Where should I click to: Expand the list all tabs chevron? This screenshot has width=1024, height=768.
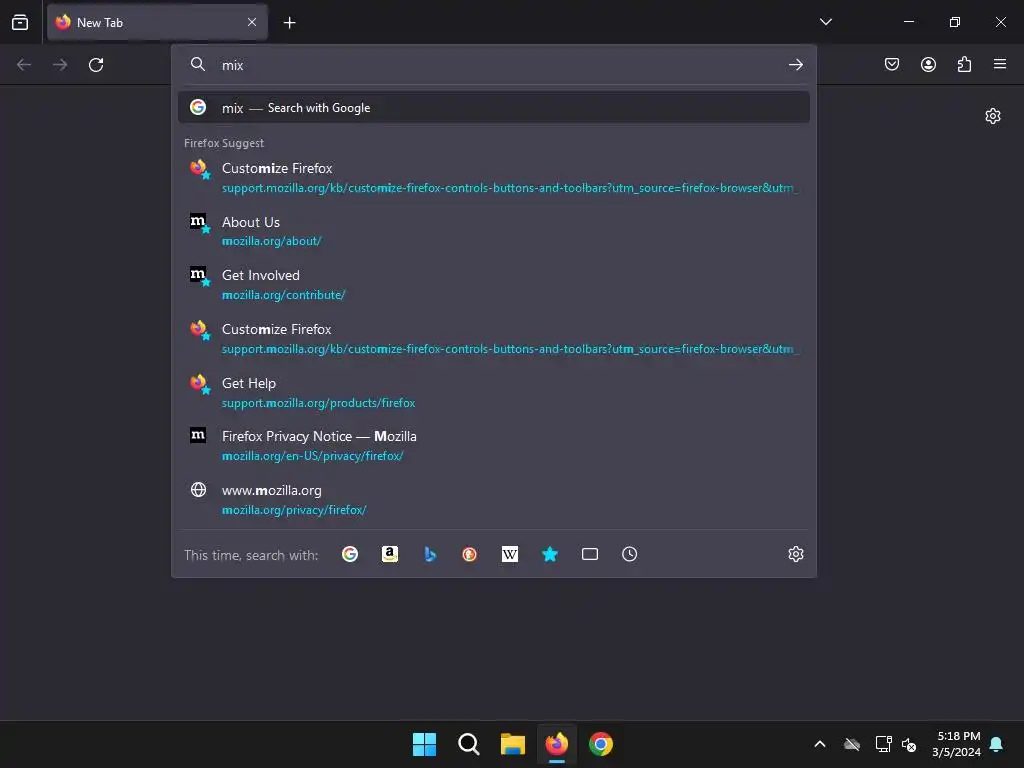click(825, 22)
